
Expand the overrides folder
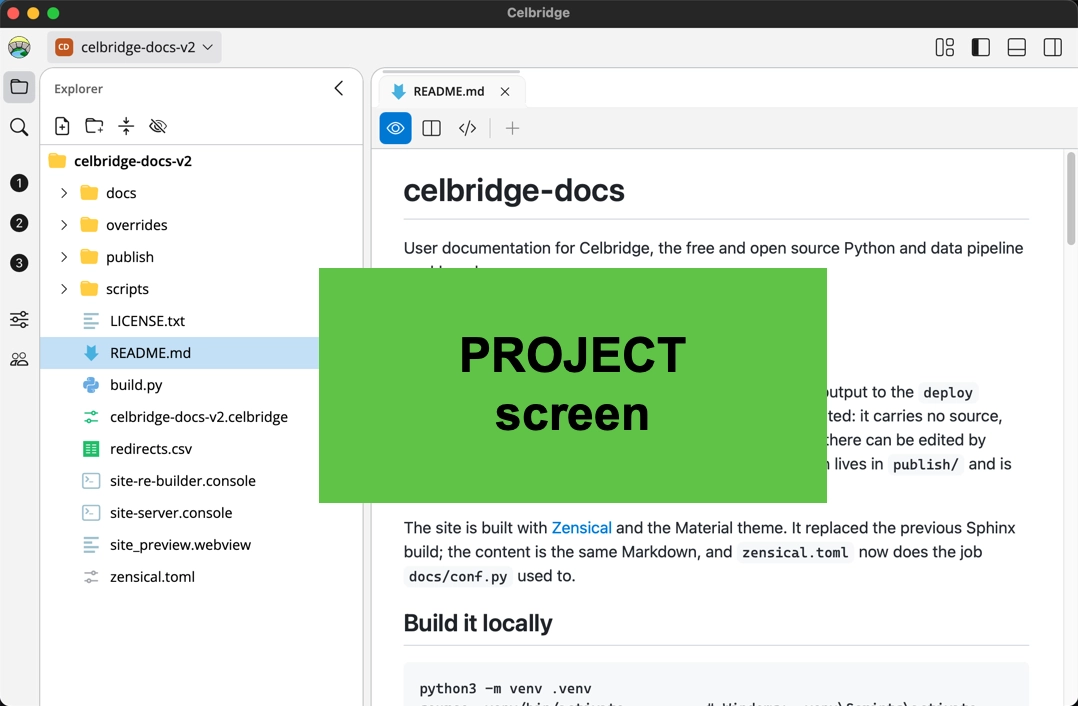64,225
